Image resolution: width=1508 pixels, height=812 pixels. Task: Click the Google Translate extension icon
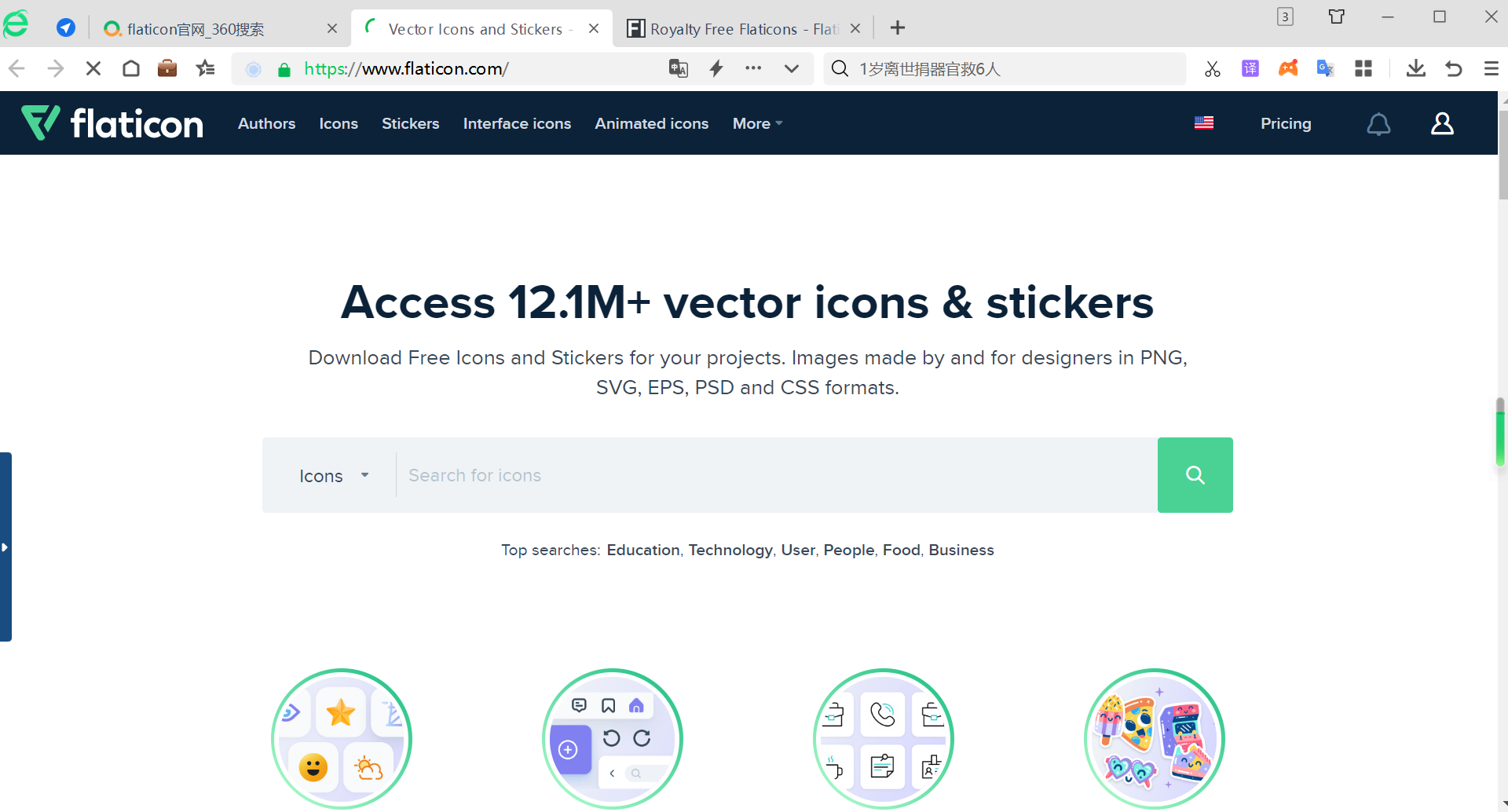[x=1326, y=69]
